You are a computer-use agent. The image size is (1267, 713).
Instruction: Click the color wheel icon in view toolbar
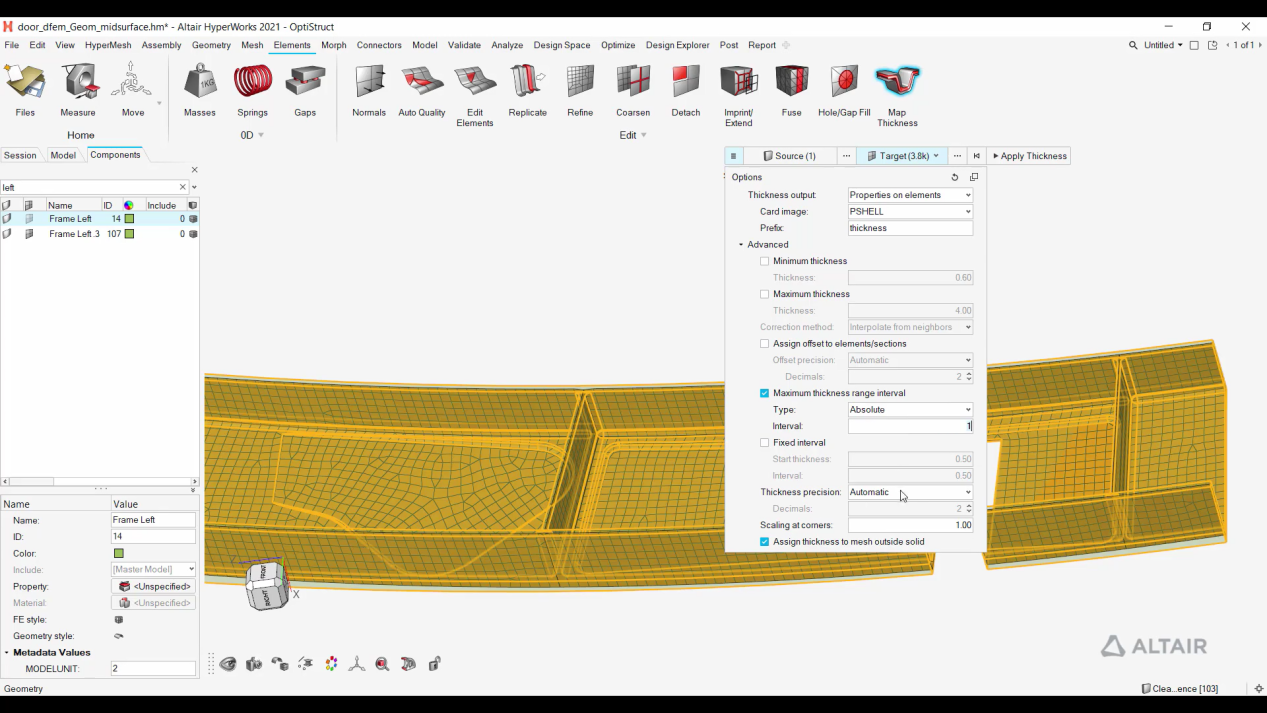click(x=331, y=664)
